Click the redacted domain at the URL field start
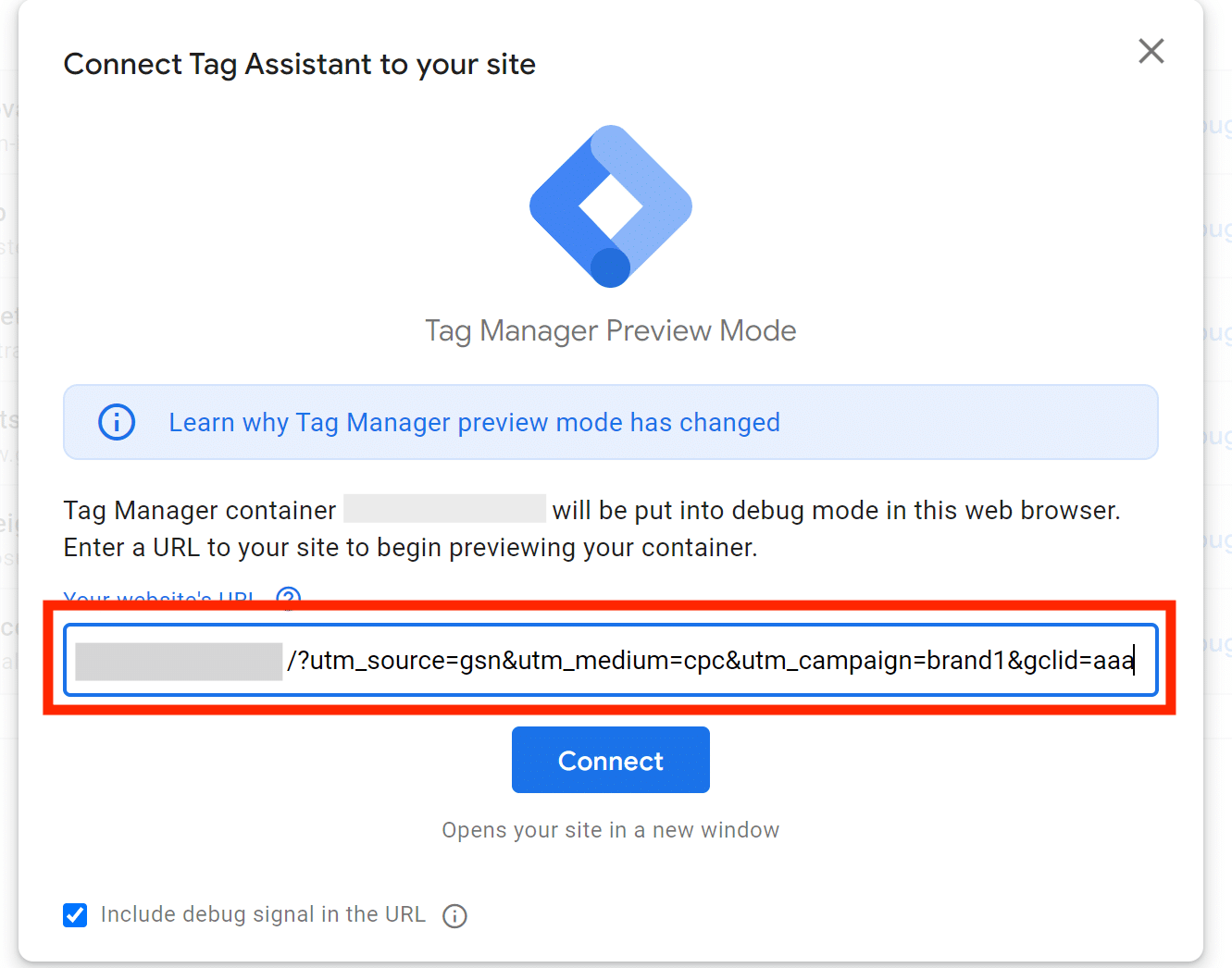Image resolution: width=1232 pixels, height=968 pixels. point(179,662)
